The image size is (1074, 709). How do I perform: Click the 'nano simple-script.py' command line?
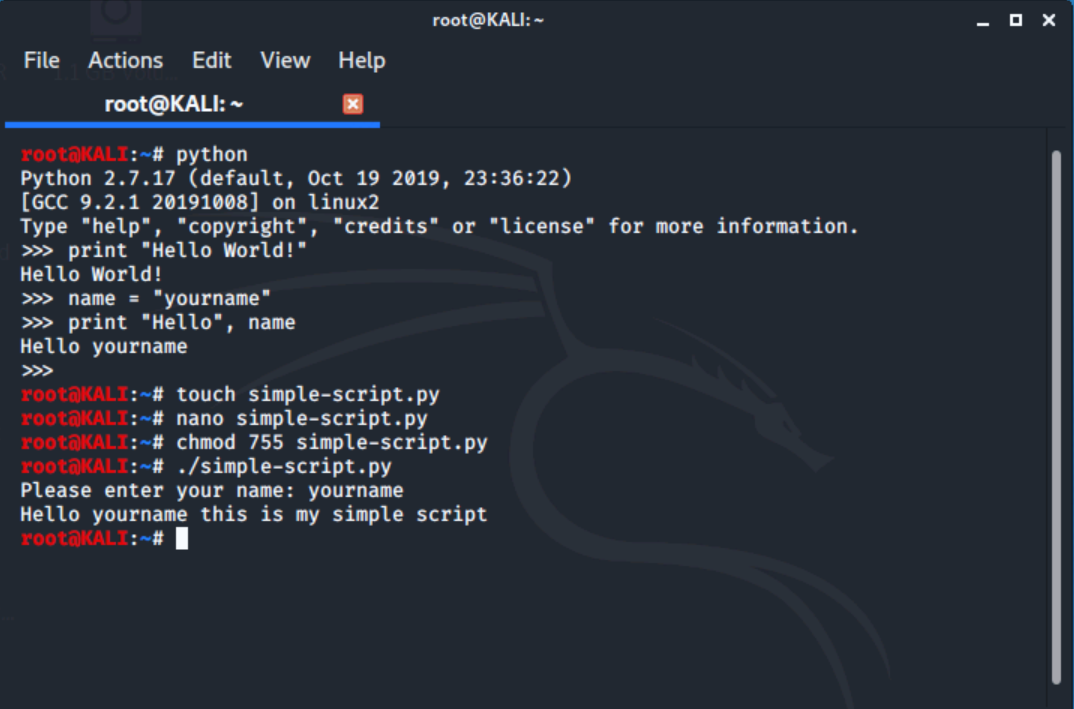[x=224, y=419]
